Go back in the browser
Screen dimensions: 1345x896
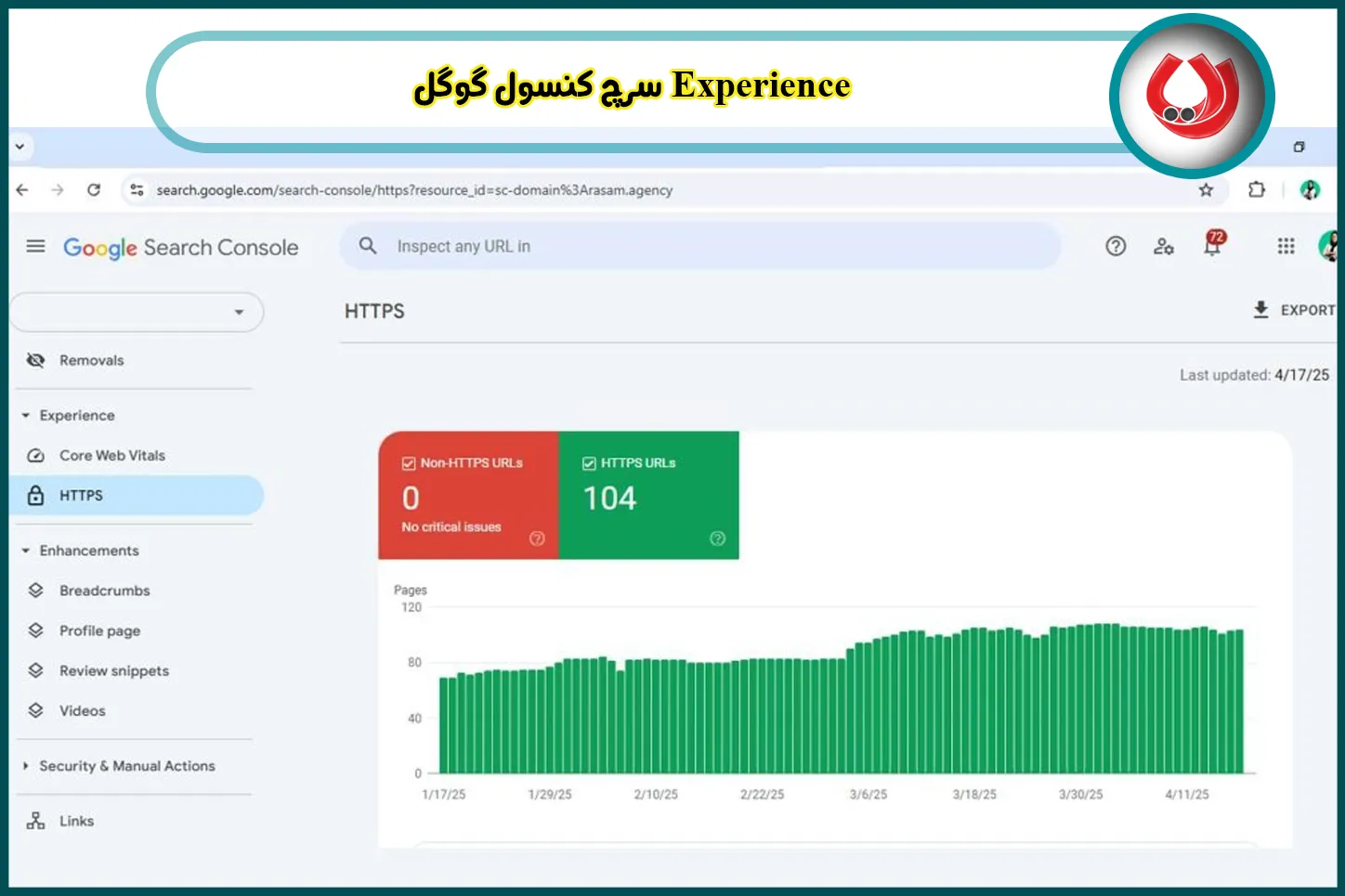click(22, 190)
